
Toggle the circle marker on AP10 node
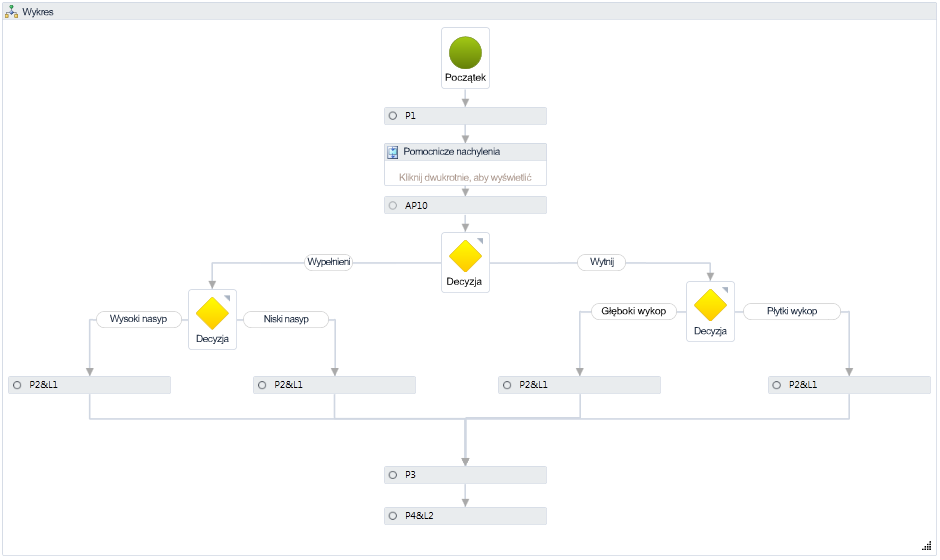click(x=393, y=205)
